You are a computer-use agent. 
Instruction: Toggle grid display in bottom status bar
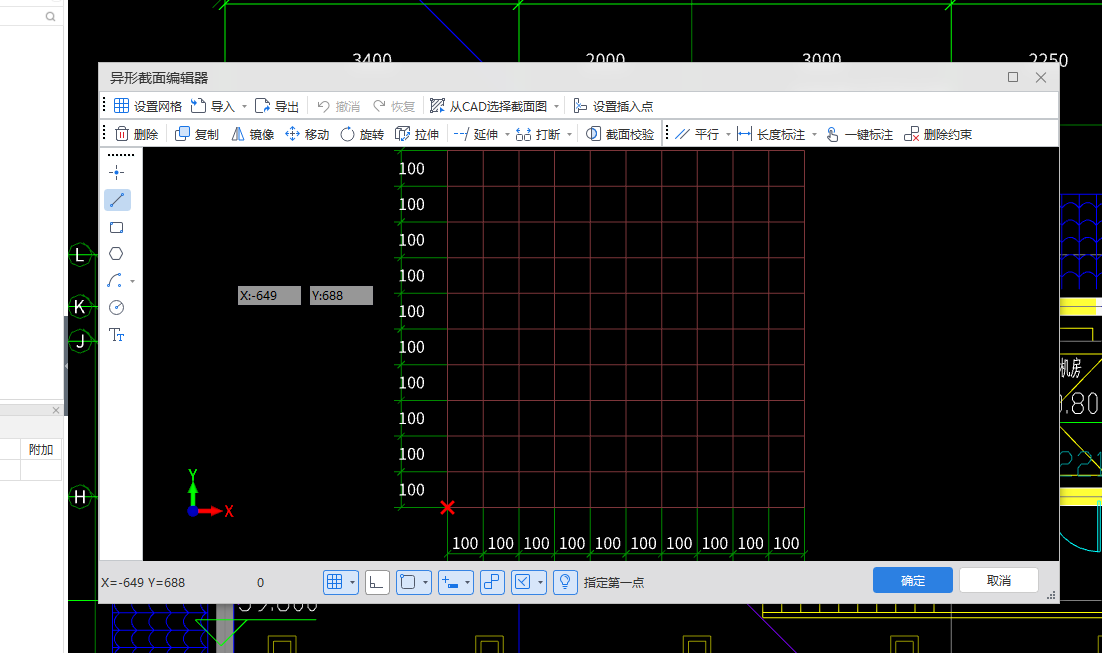[x=335, y=582]
